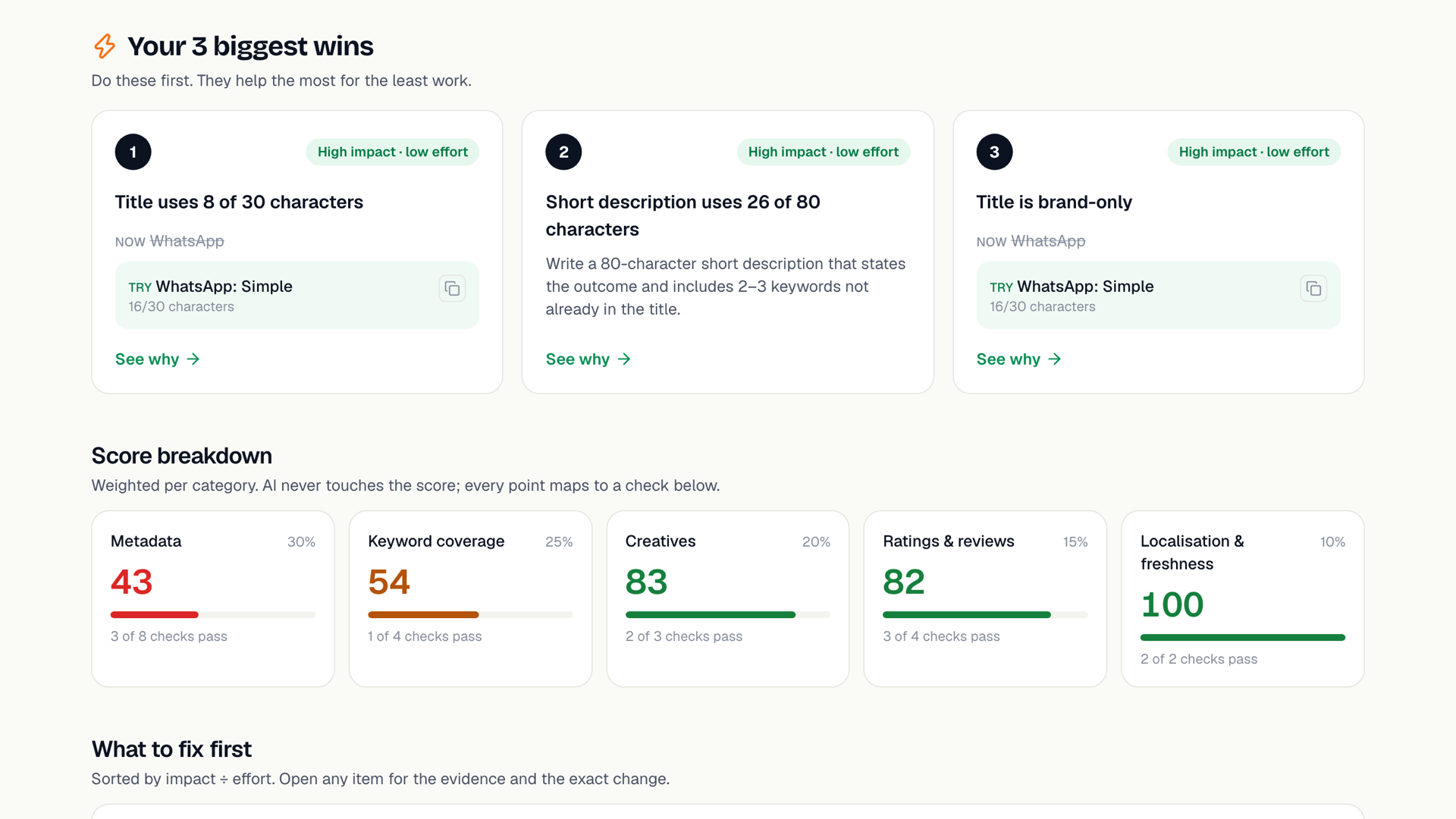Click struck-through NOW WhatsApp in card 1
This screenshot has width=1456, height=819.
pyautogui.click(x=169, y=241)
